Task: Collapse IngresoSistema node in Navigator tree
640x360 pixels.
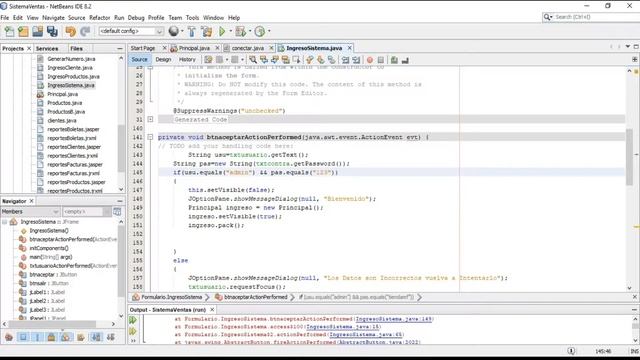Action: pyautogui.click(x=4, y=222)
